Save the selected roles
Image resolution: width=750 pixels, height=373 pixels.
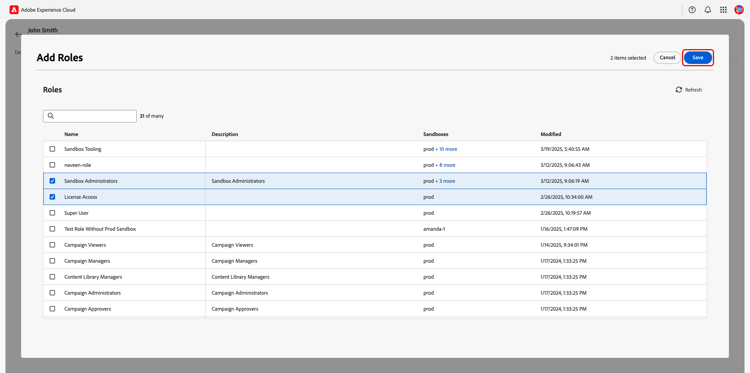tap(698, 58)
